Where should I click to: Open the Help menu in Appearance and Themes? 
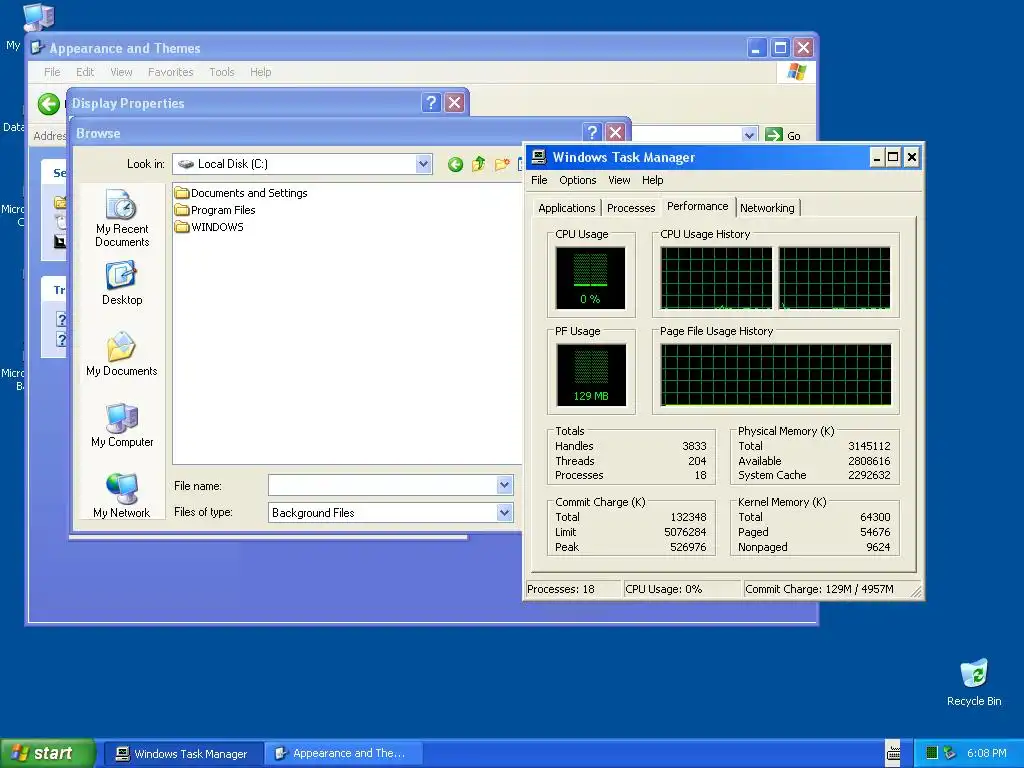coord(261,72)
